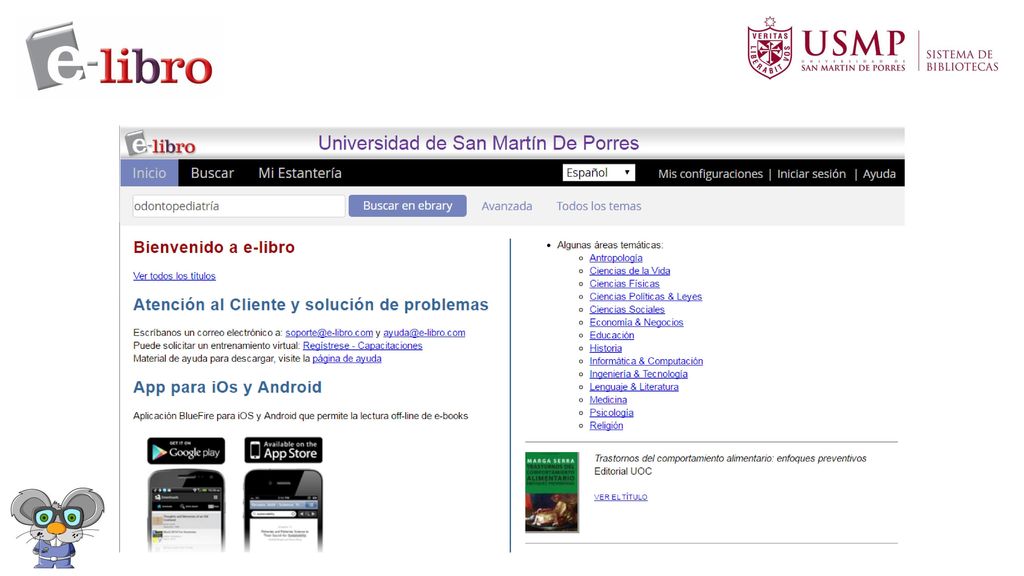The height and width of the screenshot is (576, 1024).
Task: Follow the Ver todos los títulos link
Action: point(174,276)
